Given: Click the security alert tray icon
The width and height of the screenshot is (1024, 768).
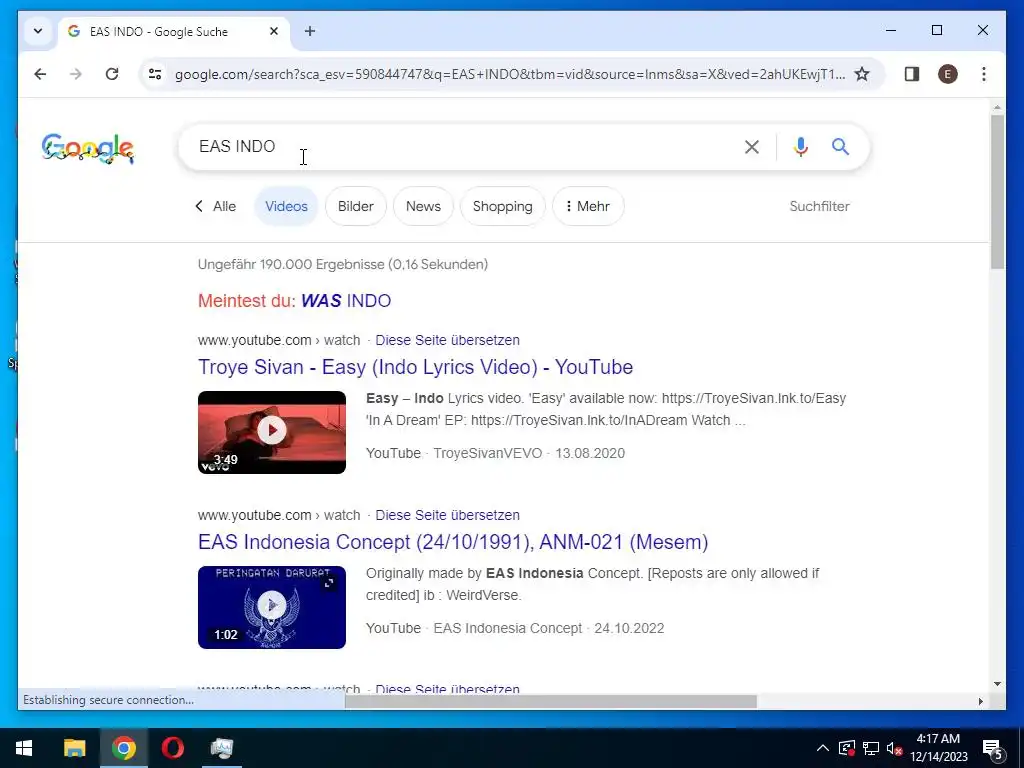Looking at the screenshot, I should click(846, 748).
